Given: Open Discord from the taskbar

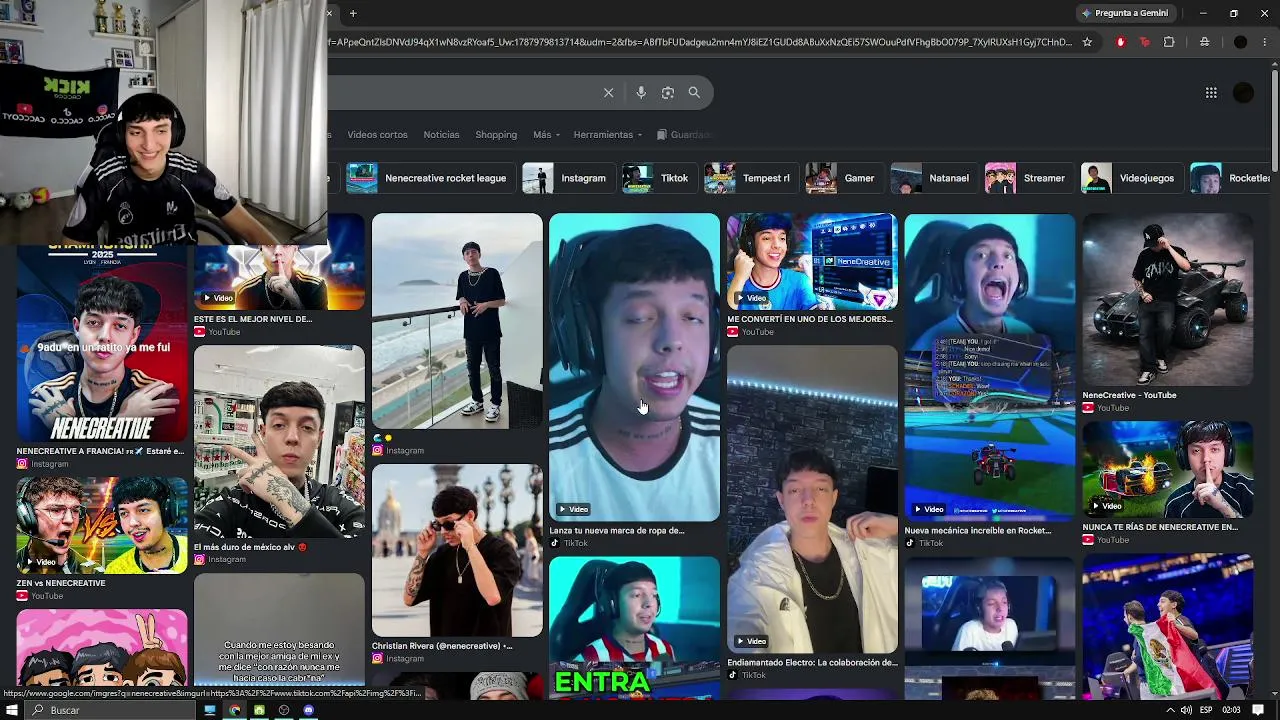Looking at the screenshot, I should coord(309,710).
